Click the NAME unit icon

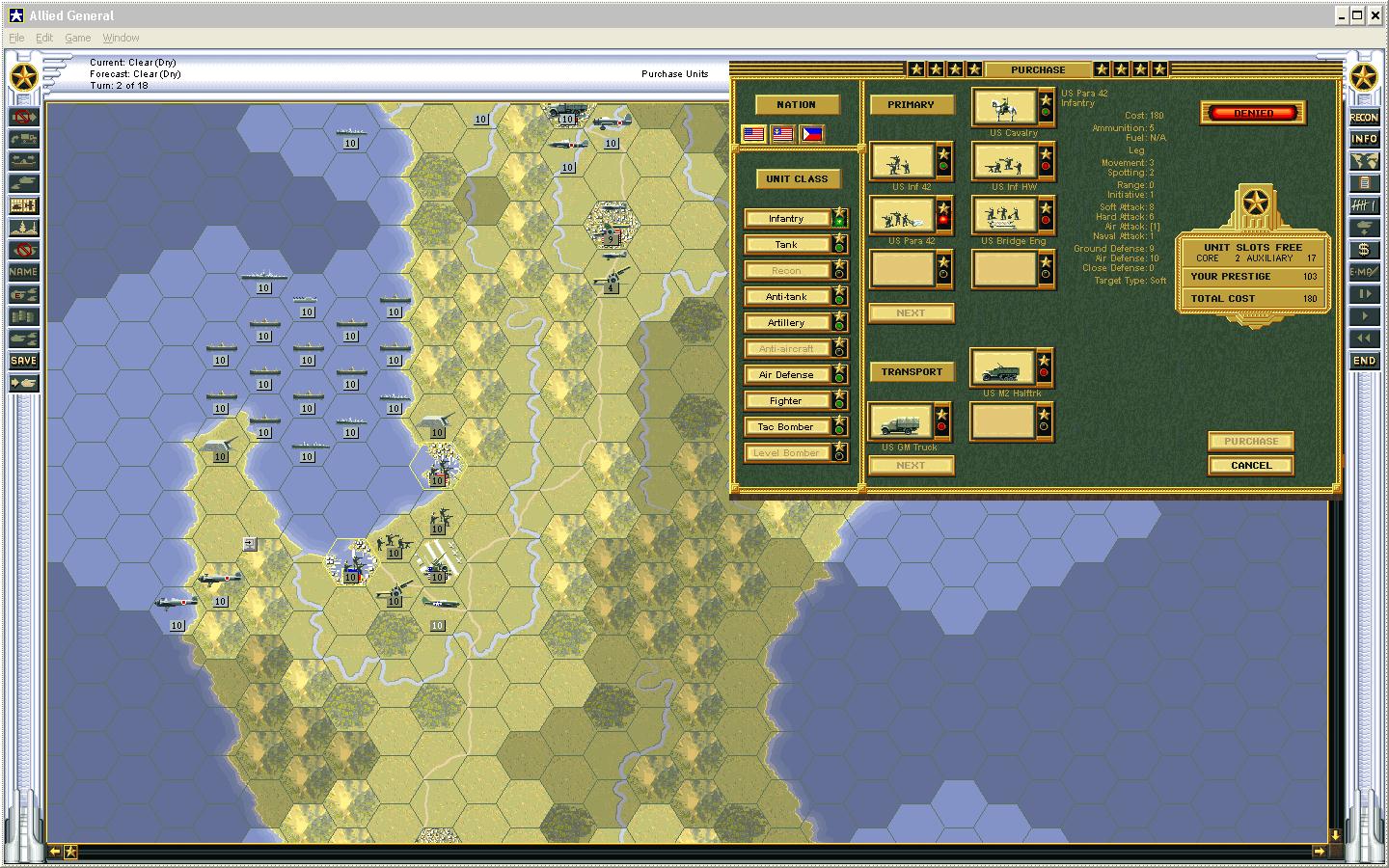coord(24,272)
